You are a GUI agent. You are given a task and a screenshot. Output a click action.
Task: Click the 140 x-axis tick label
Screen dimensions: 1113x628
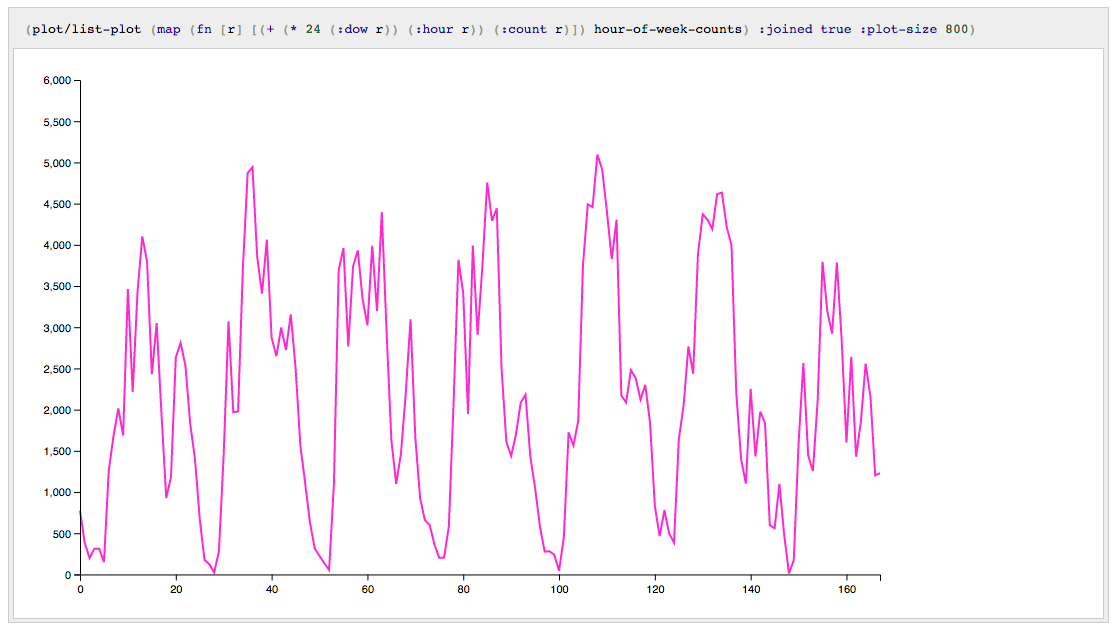751,589
